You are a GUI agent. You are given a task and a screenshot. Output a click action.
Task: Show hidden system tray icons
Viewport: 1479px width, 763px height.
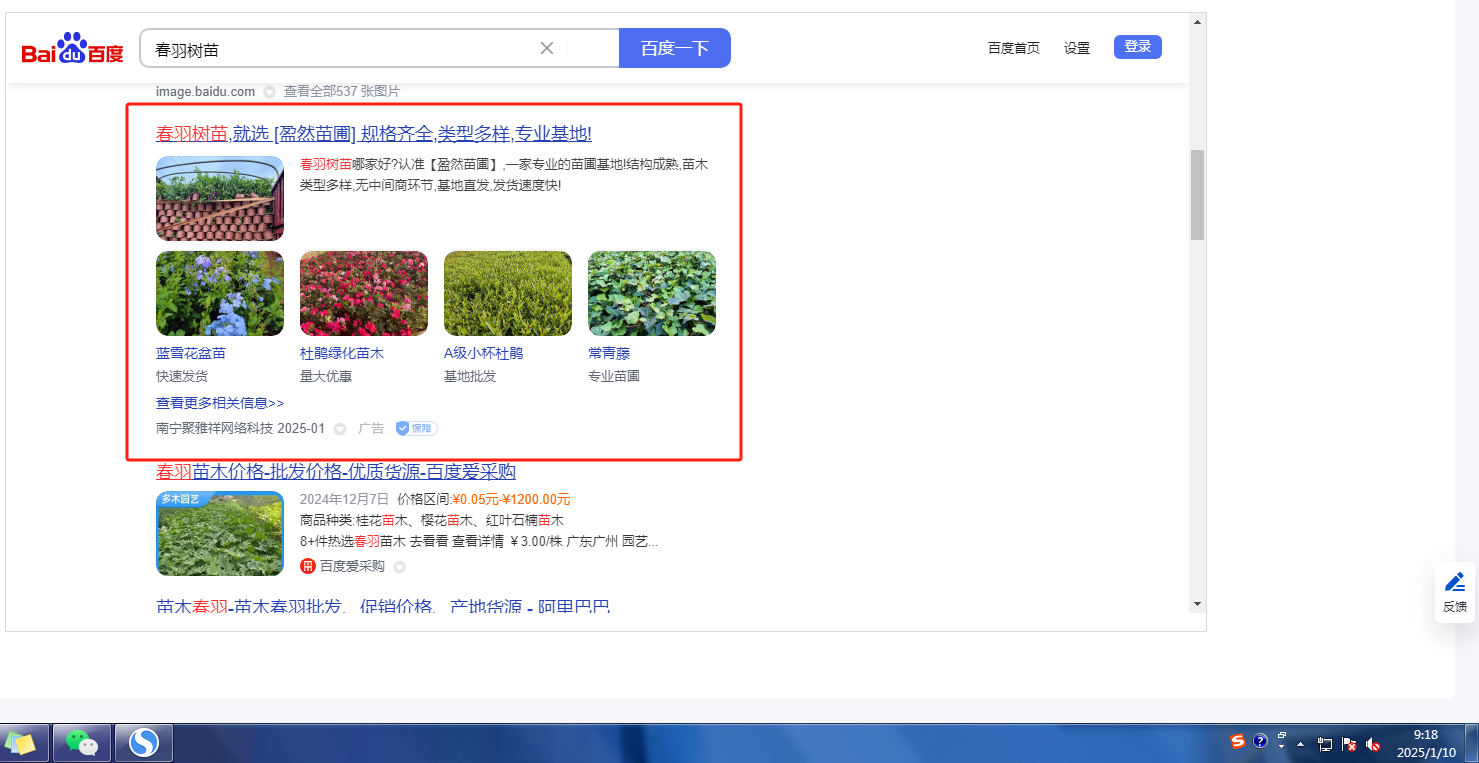click(1301, 744)
